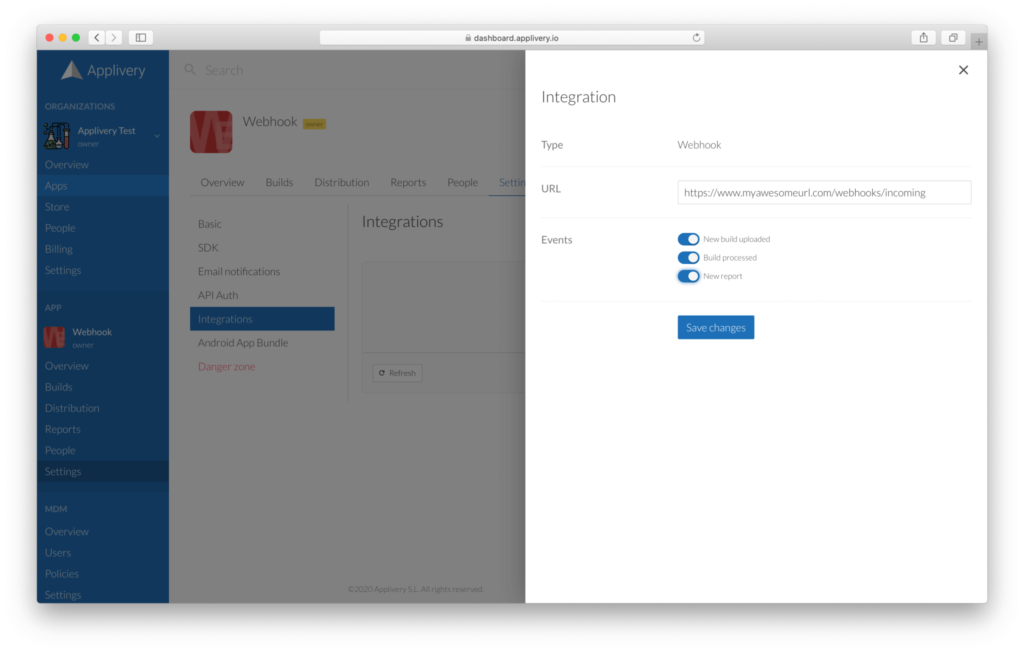Click the Webhook type value in the panel
The width and height of the screenshot is (1024, 652).
(x=699, y=145)
